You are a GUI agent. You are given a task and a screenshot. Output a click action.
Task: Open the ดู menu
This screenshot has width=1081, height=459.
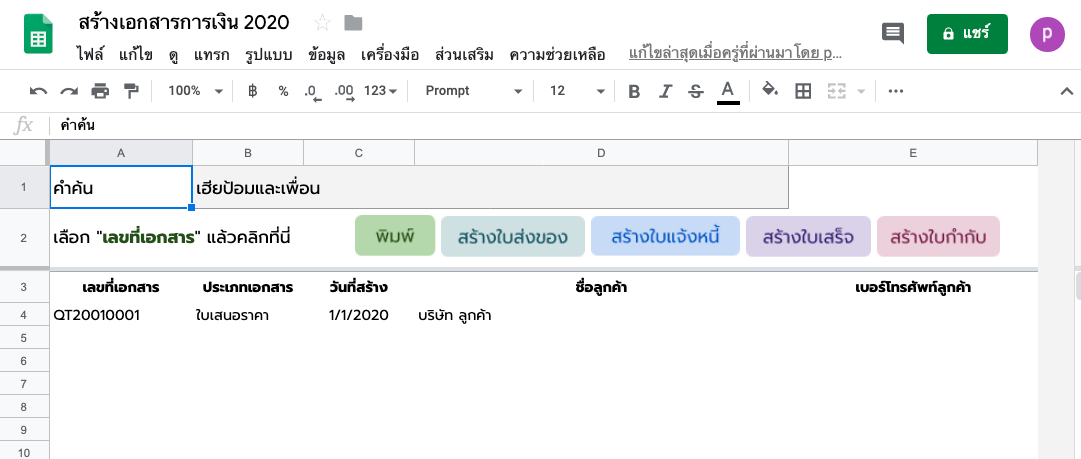[173, 54]
